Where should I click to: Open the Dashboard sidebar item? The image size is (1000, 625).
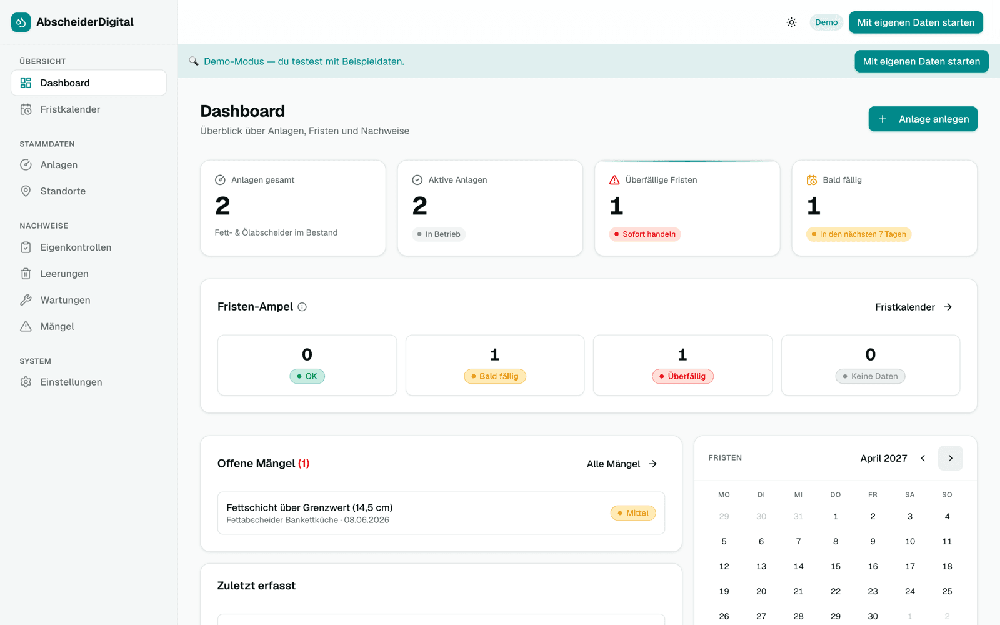coord(89,83)
